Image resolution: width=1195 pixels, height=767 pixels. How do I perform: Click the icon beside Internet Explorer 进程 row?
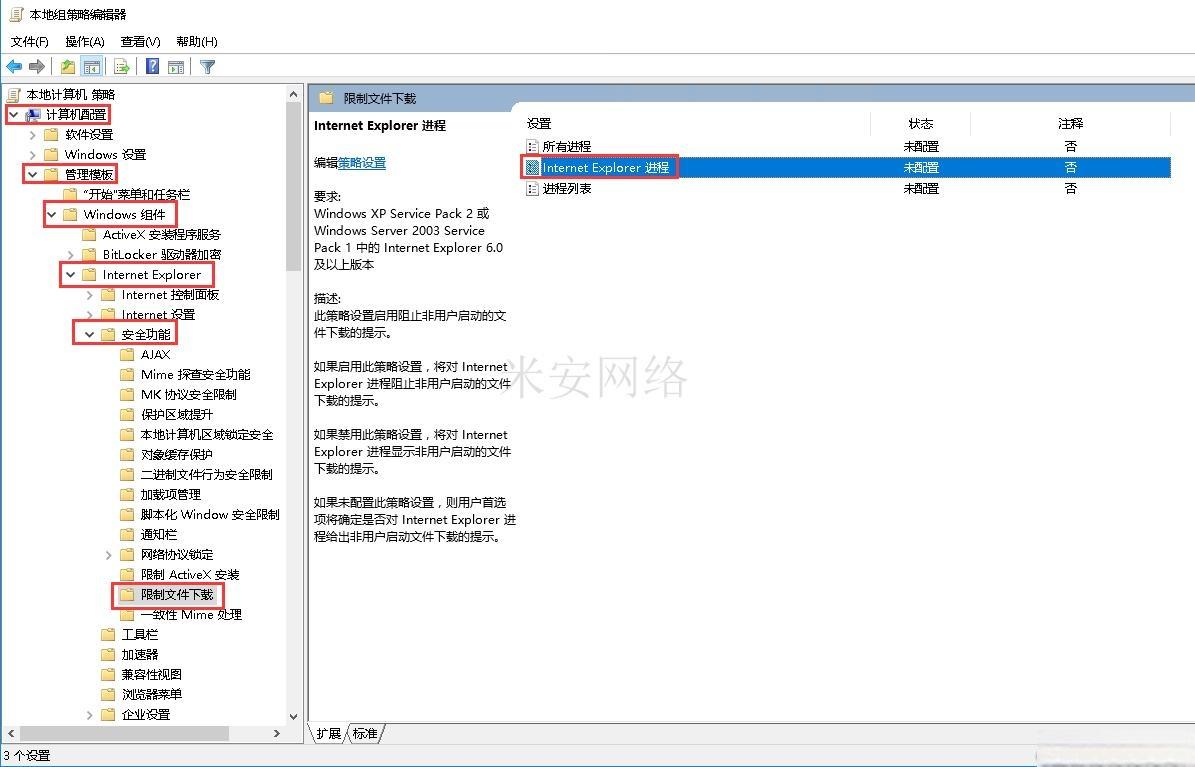(x=533, y=167)
